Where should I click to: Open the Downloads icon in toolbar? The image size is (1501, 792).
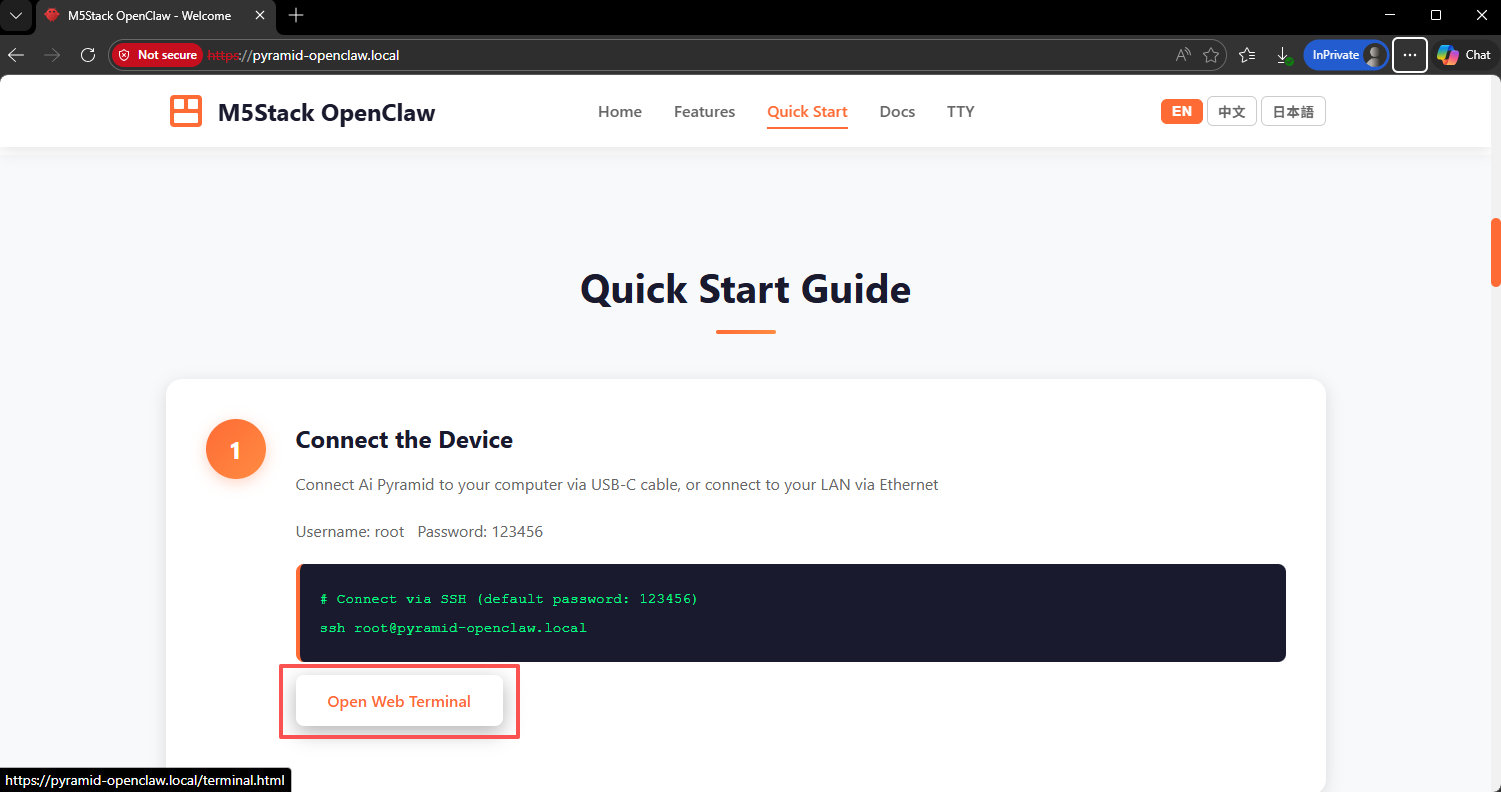point(1283,55)
